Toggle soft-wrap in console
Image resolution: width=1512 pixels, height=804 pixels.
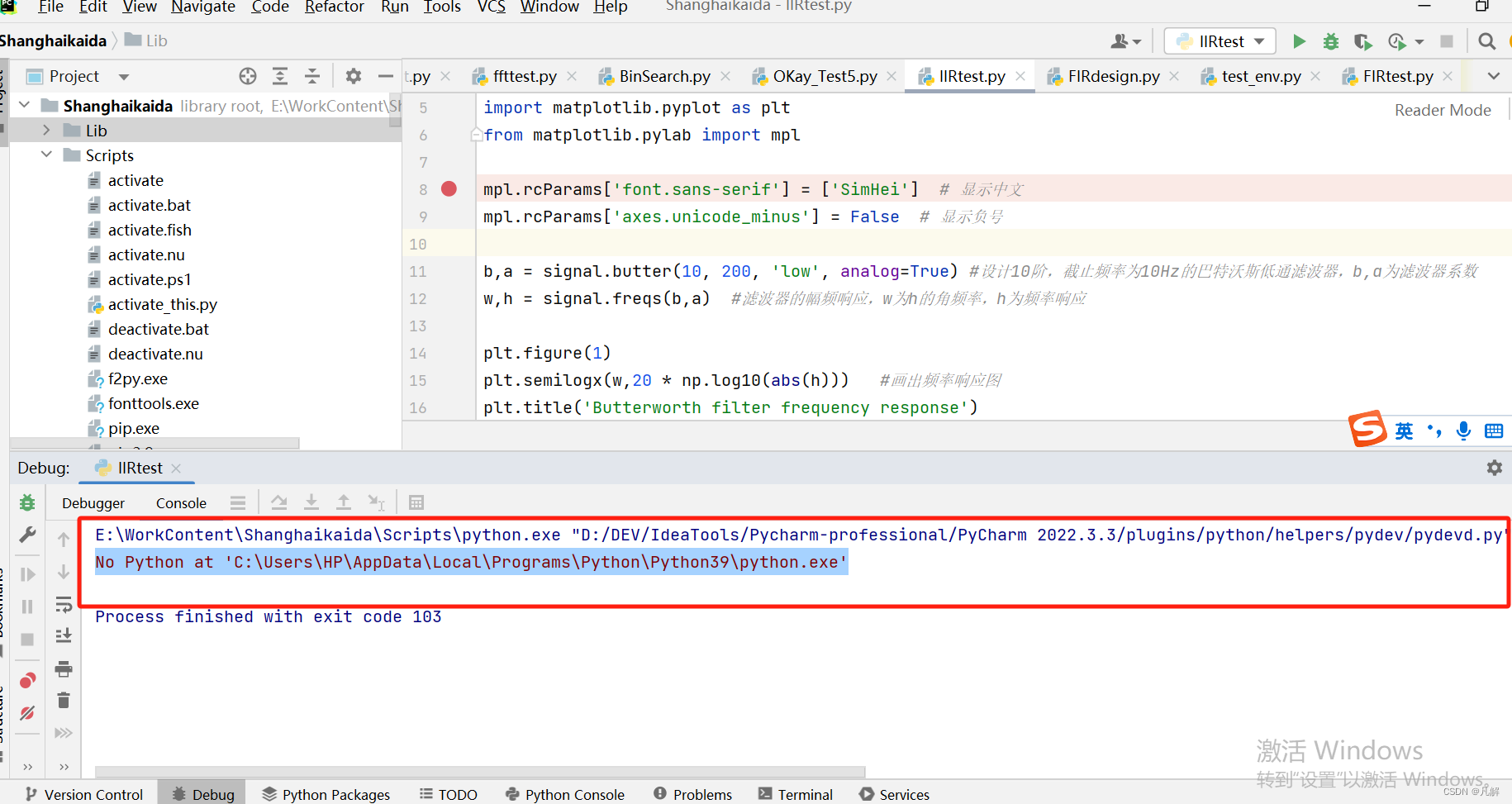tap(64, 605)
